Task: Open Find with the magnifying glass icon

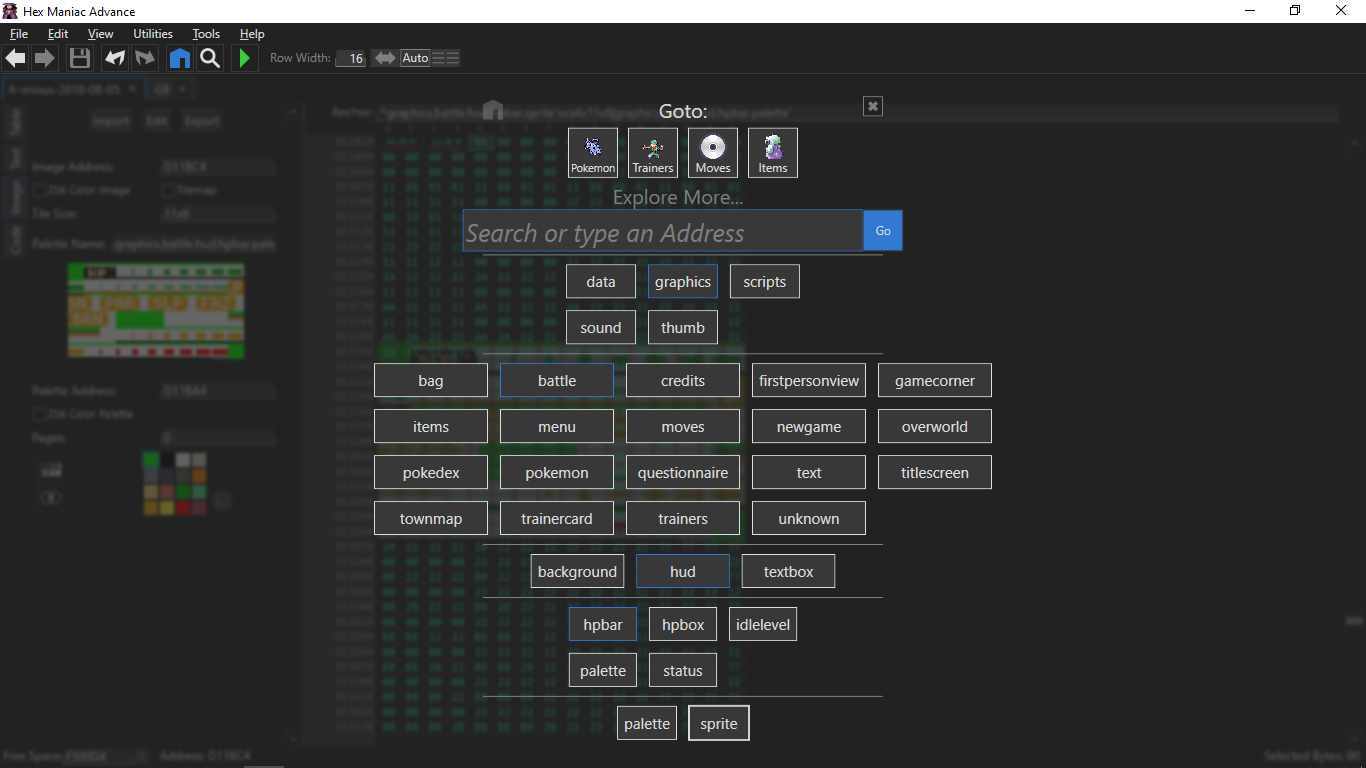Action: point(210,58)
